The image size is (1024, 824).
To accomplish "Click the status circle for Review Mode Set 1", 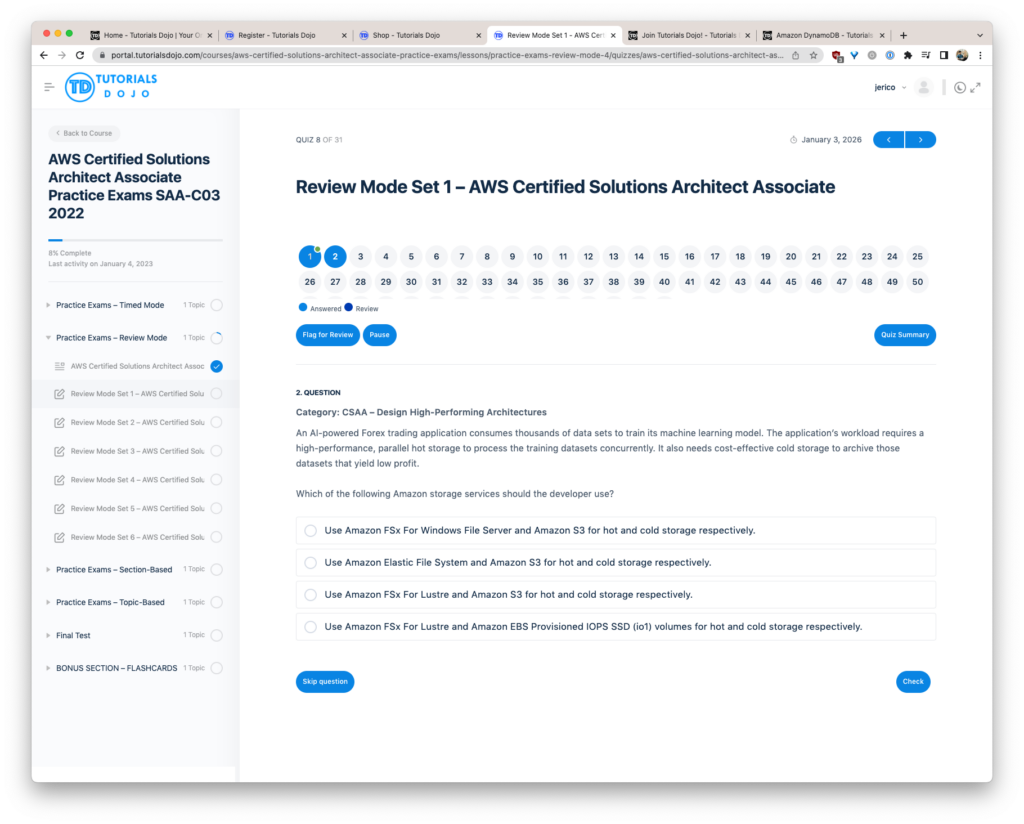I will (x=217, y=394).
